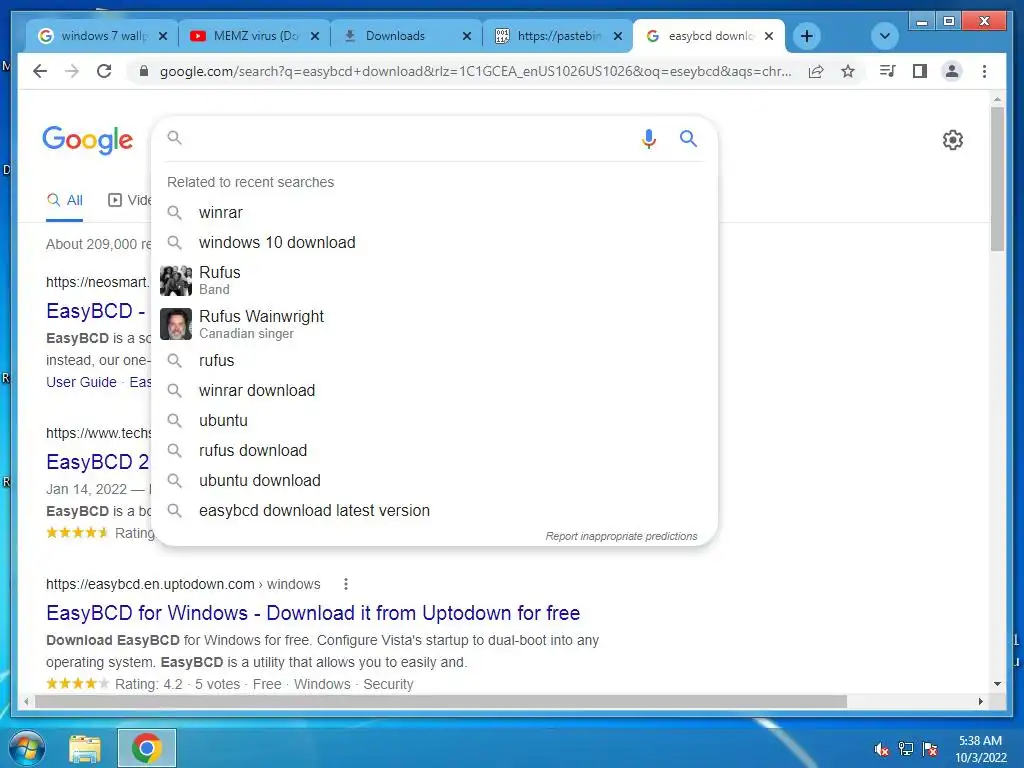The height and width of the screenshot is (768, 1024).
Task: Open the User Guide sitelink
Action: pyautogui.click(x=81, y=382)
